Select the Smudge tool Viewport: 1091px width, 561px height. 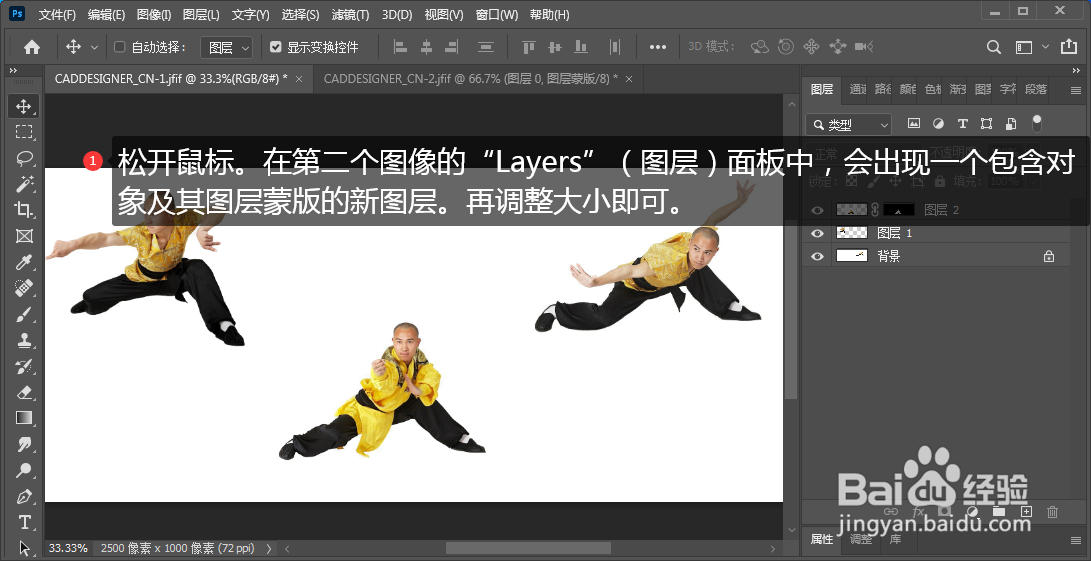tap(24, 444)
